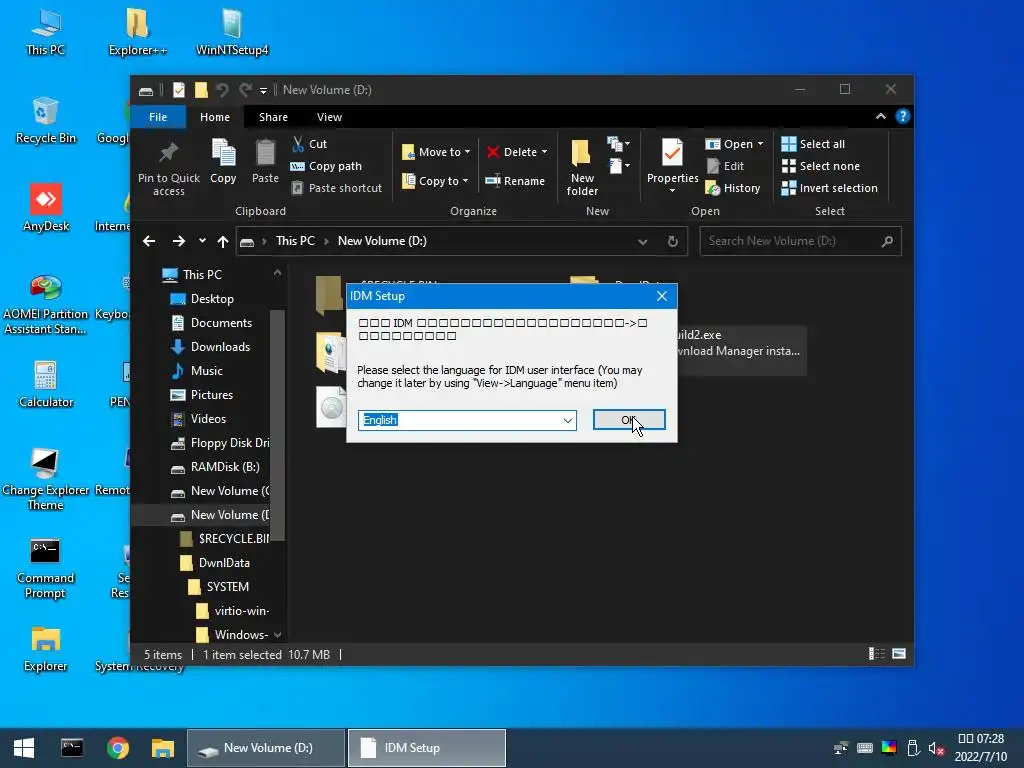Image resolution: width=1024 pixels, height=768 pixels.
Task: Click Cut in the Clipboard group
Action: (x=310, y=144)
